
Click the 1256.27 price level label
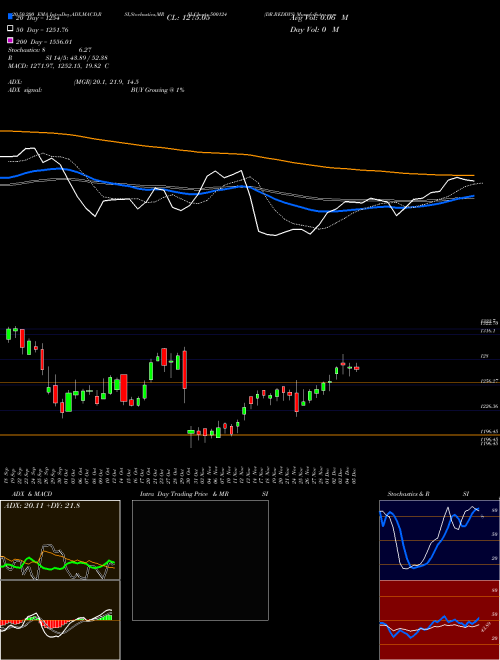pyautogui.click(x=489, y=381)
